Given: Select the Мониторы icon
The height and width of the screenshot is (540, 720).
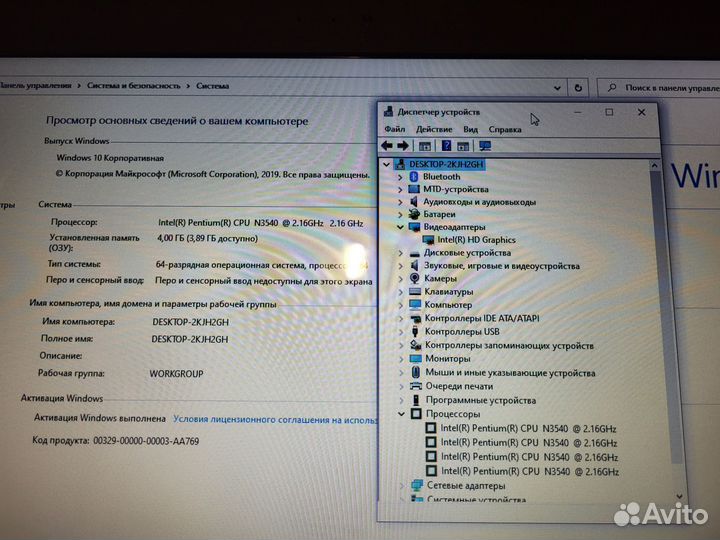Looking at the screenshot, I should point(416,358).
